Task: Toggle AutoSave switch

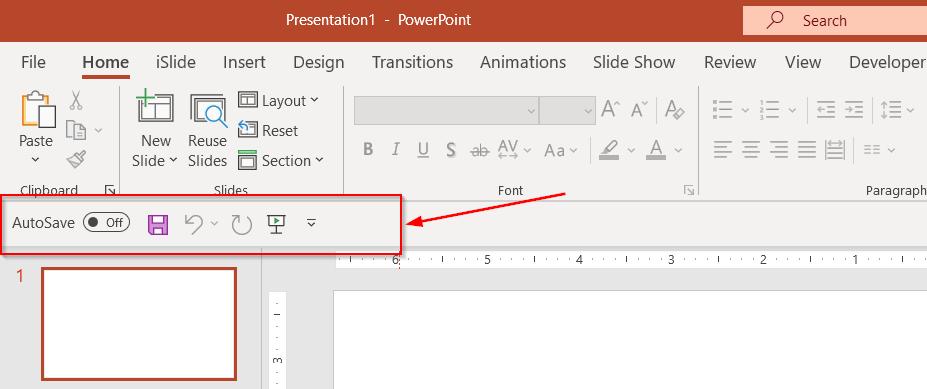Action: pyautogui.click(x=106, y=222)
